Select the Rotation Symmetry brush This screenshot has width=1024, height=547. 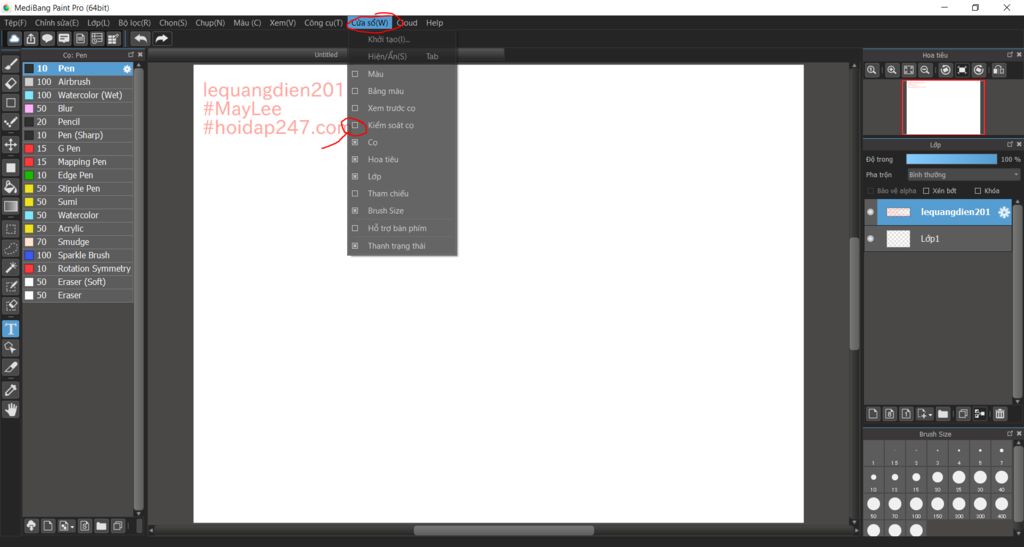(x=78, y=269)
